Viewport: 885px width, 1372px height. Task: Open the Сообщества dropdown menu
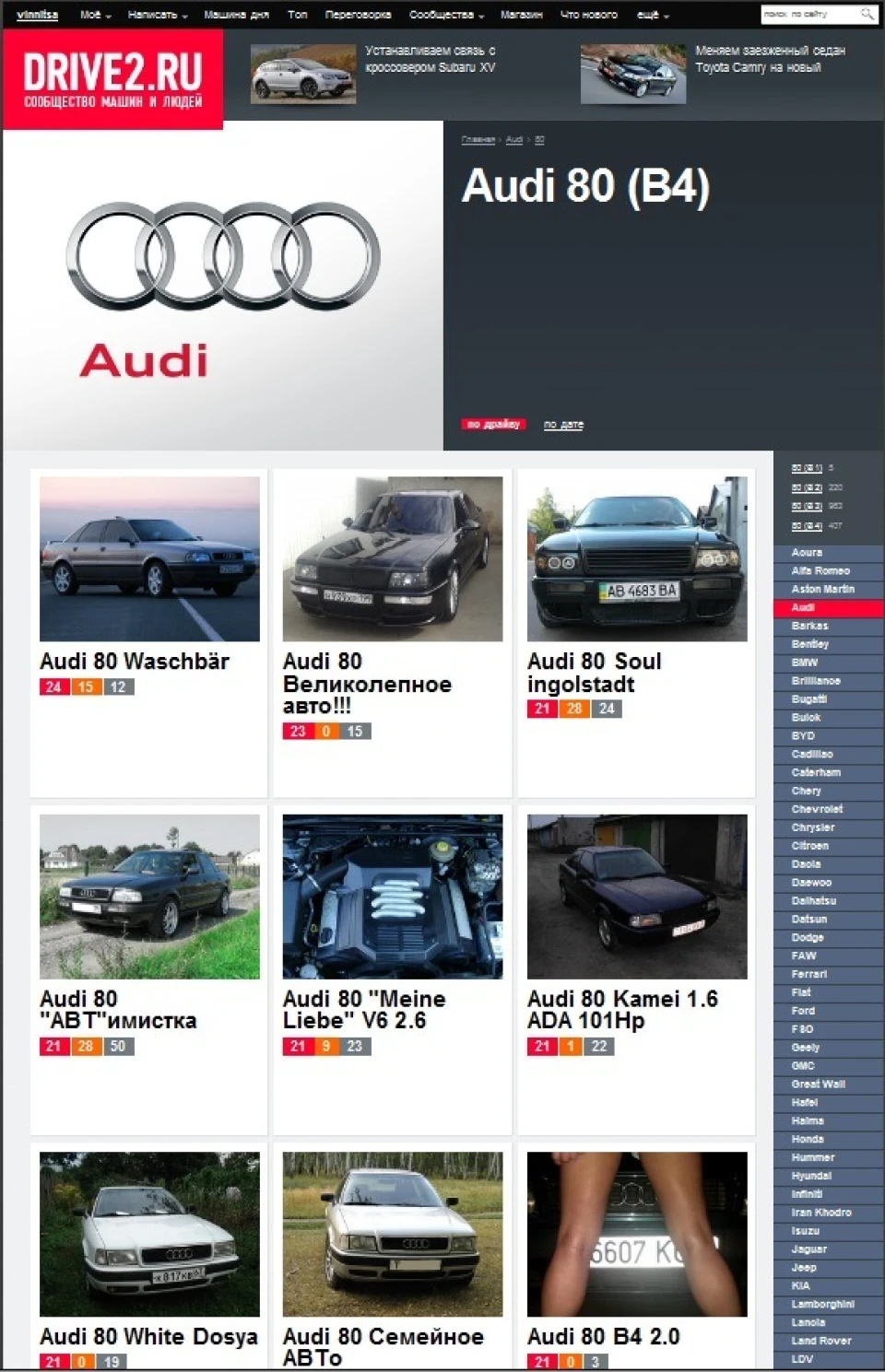point(446,15)
